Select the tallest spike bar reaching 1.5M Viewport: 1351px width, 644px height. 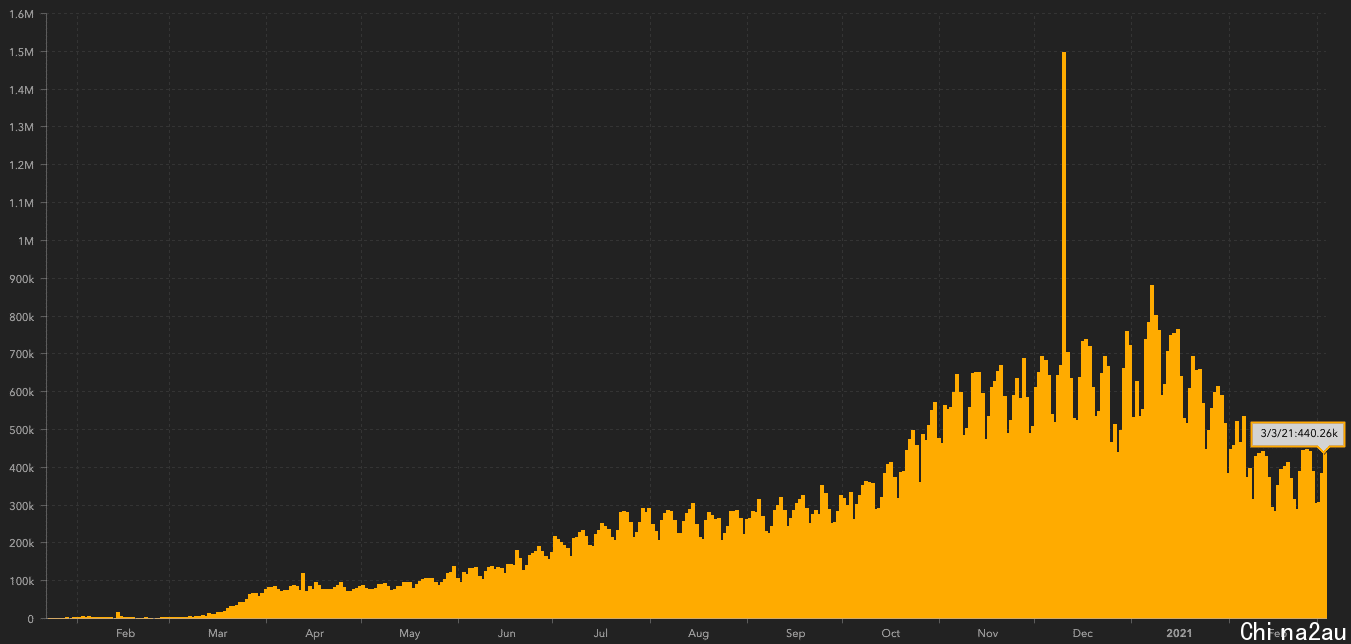click(1063, 335)
